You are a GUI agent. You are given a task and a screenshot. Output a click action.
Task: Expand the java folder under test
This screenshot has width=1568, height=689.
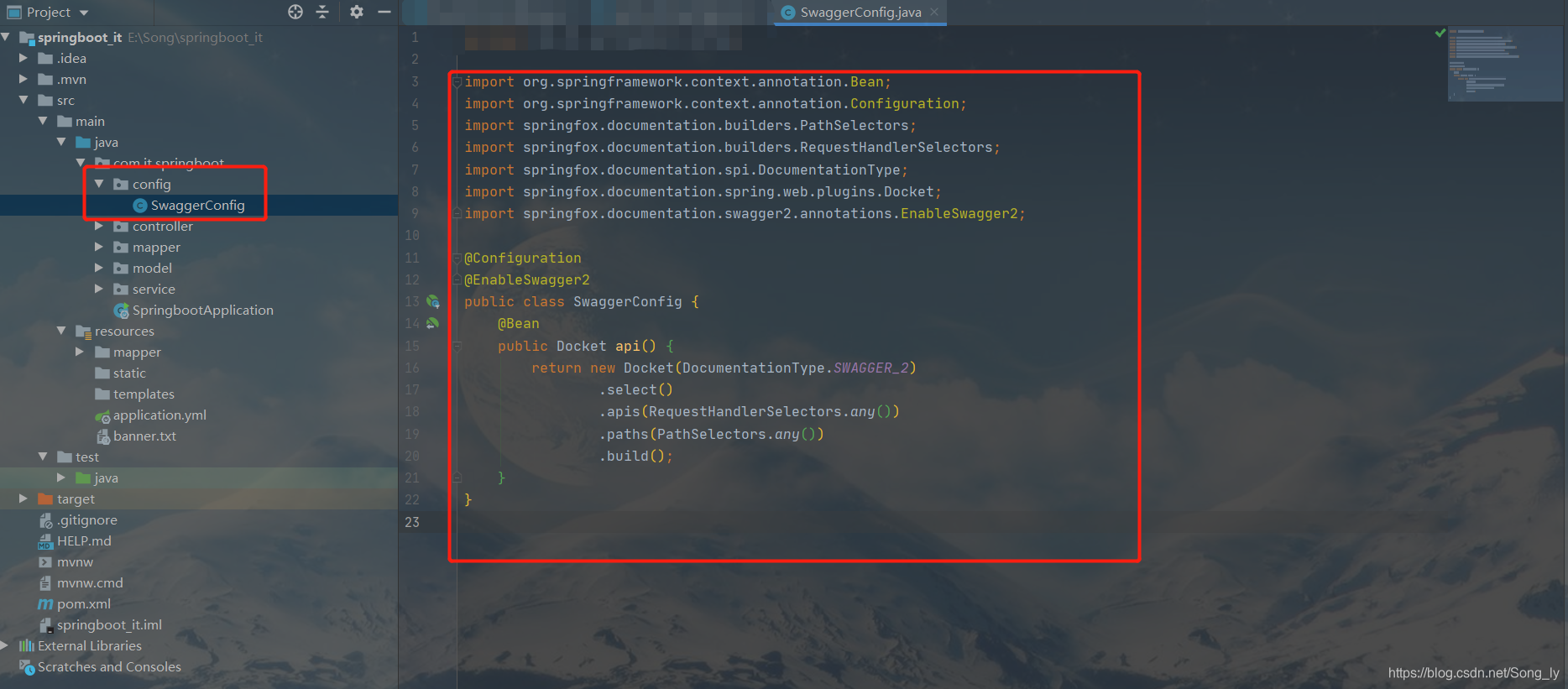pos(61,478)
